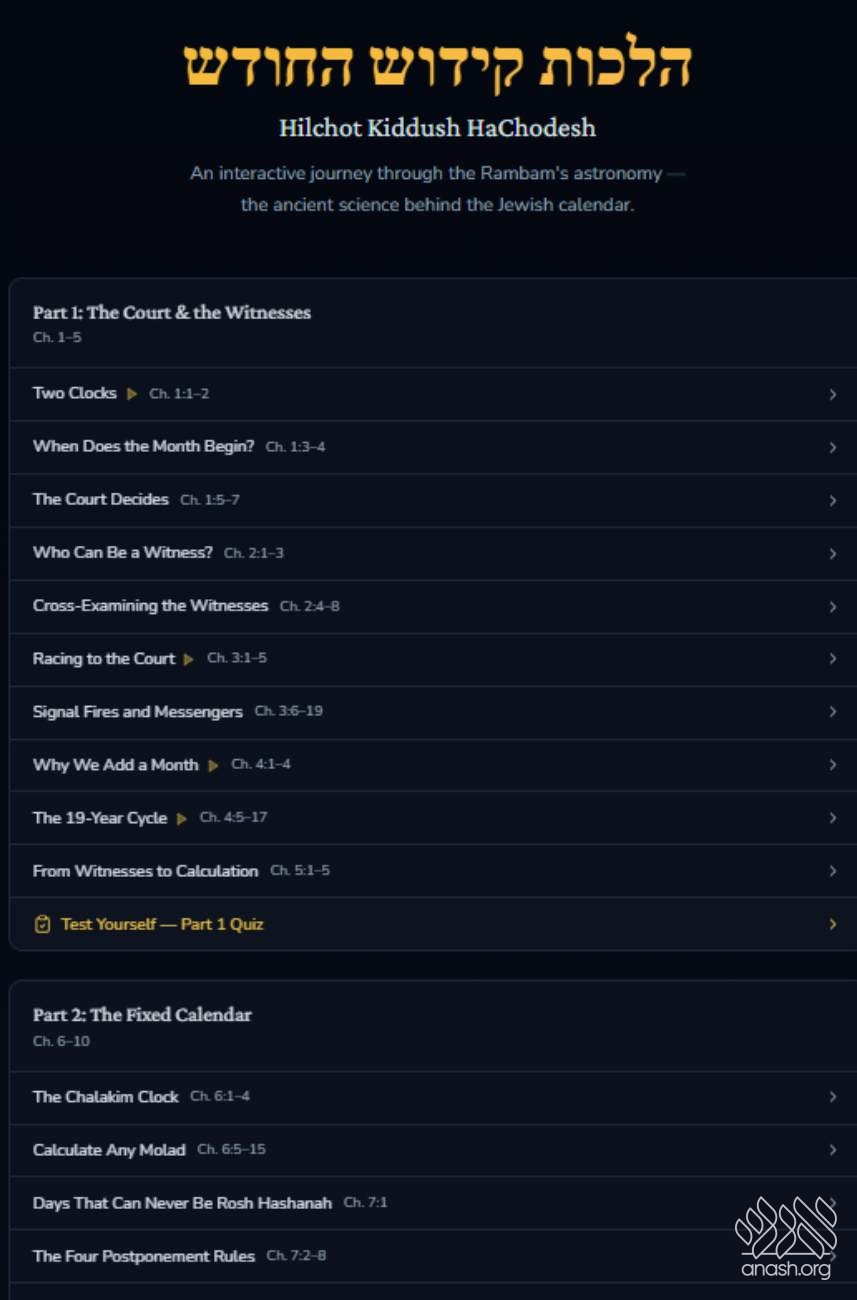Click the play icon next to Racing to the Court
The image size is (857, 1300).
tap(189, 659)
